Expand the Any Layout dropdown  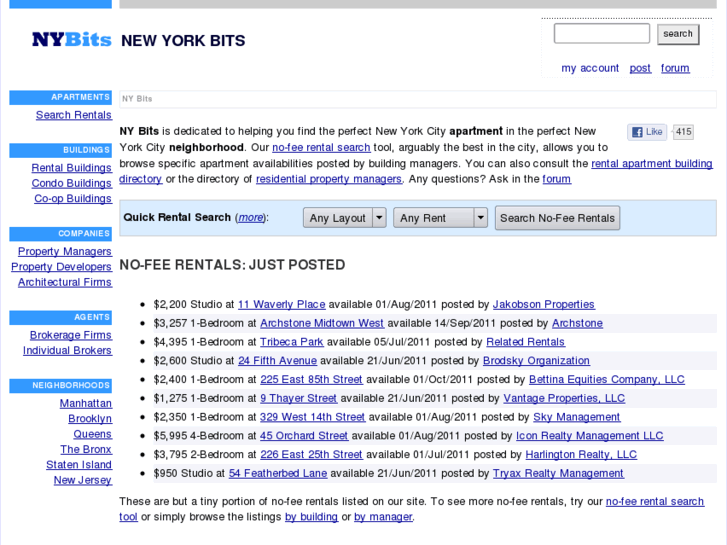(344, 218)
